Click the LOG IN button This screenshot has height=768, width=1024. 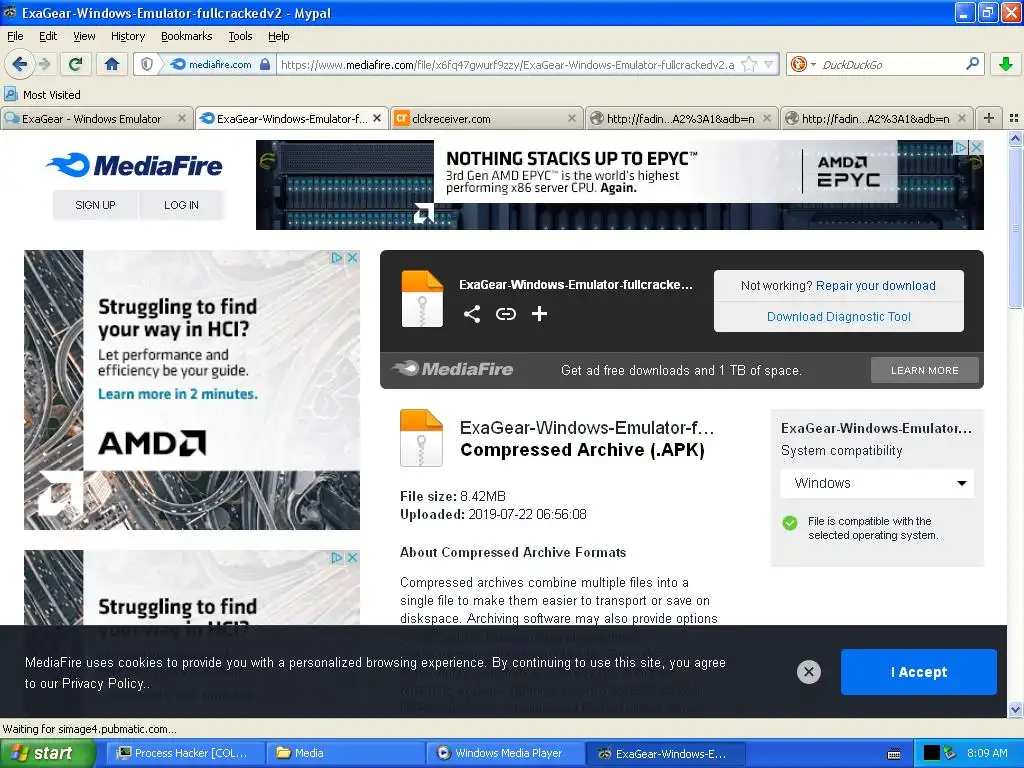[x=181, y=205]
